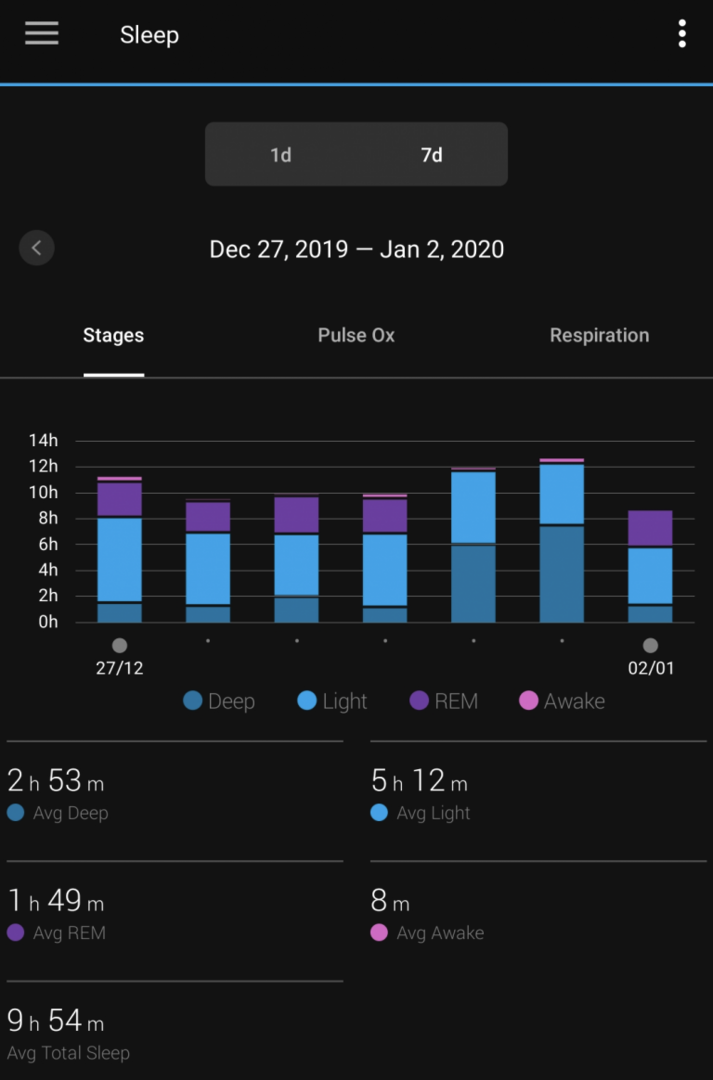This screenshot has width=713, height=1080.
Task: Tap the Deep sleep legend dot
Action: point(193,700)
